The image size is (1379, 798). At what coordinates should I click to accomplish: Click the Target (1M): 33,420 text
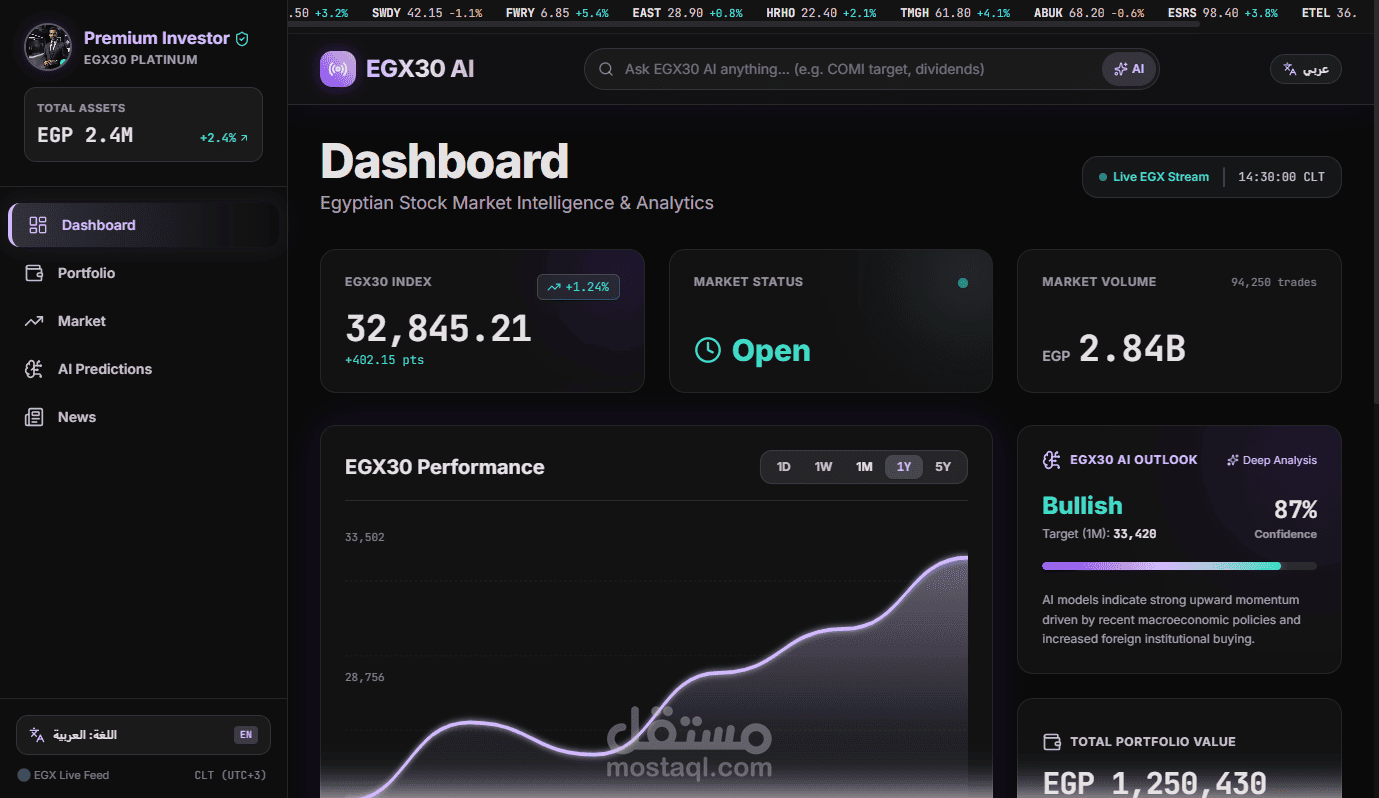pos(1099,534)
